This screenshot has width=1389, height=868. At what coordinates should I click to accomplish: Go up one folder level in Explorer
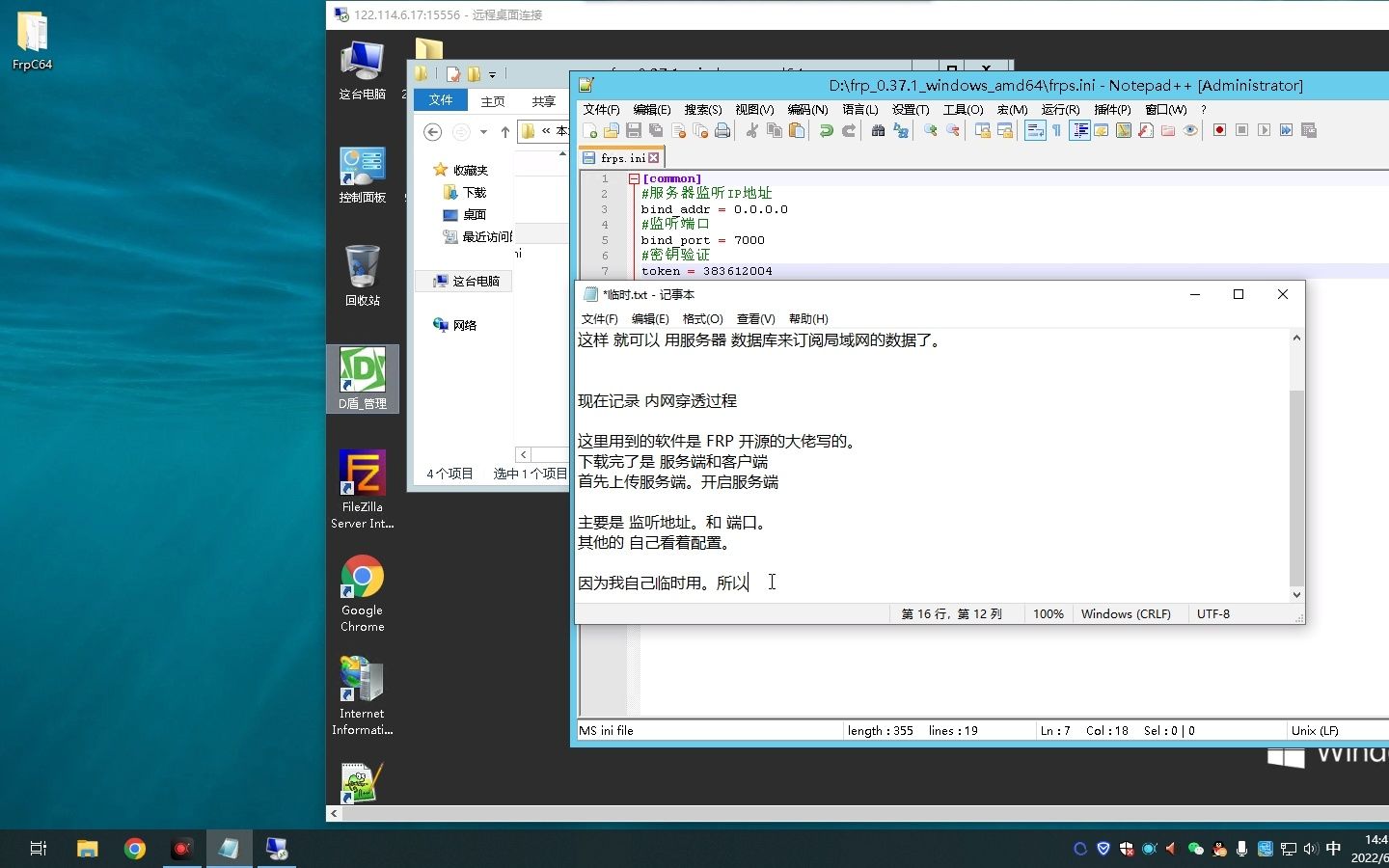coord(504,132)
